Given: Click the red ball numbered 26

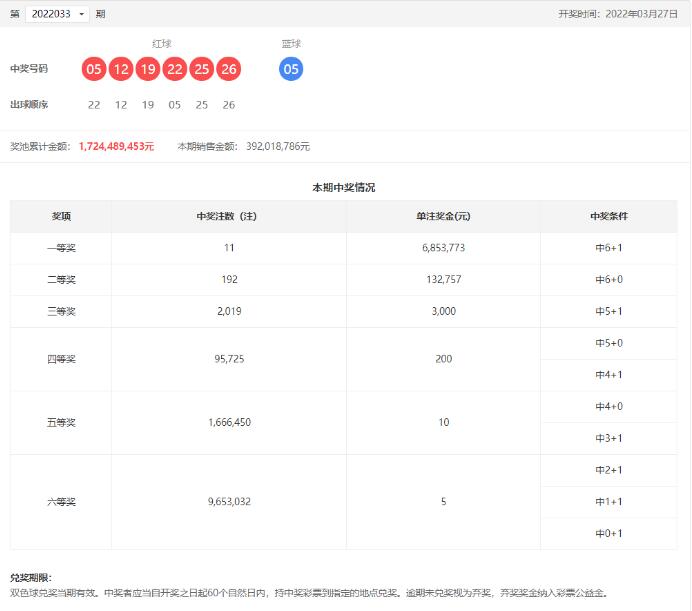Looking at the screenshot, I should point(229,69).
